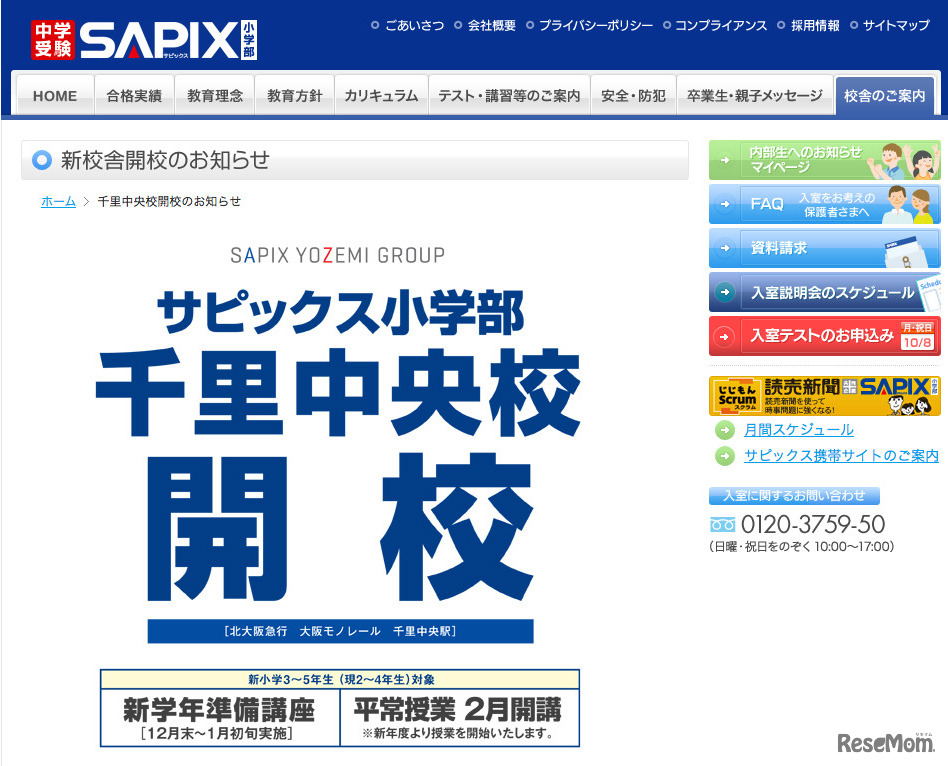
Task: Open 内部生へのお知らせ マイページ banner
Action: [825, 160]
